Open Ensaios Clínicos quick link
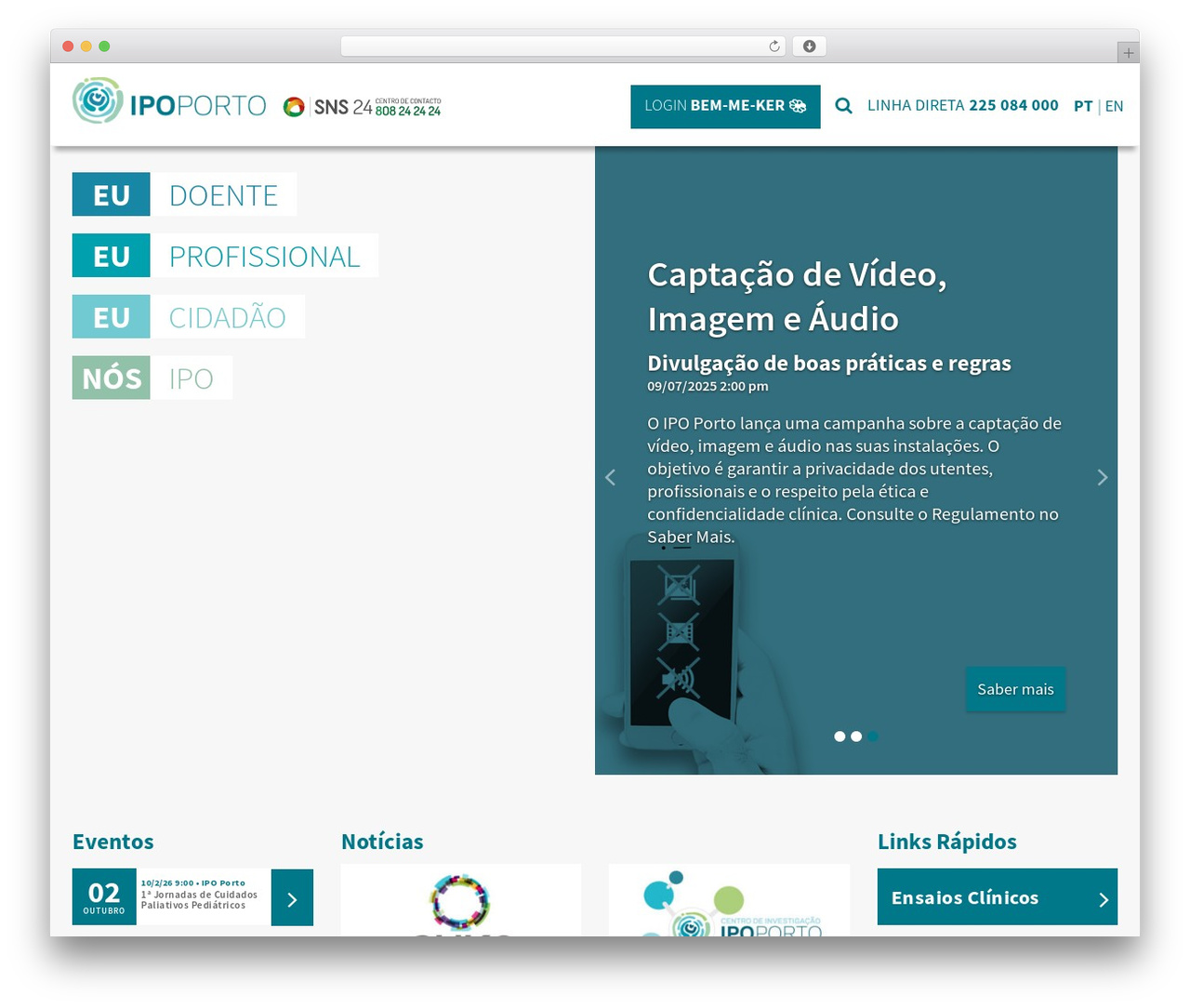Image resolution: width=1190 pixels, height=1008 pixels. [998, 897]
